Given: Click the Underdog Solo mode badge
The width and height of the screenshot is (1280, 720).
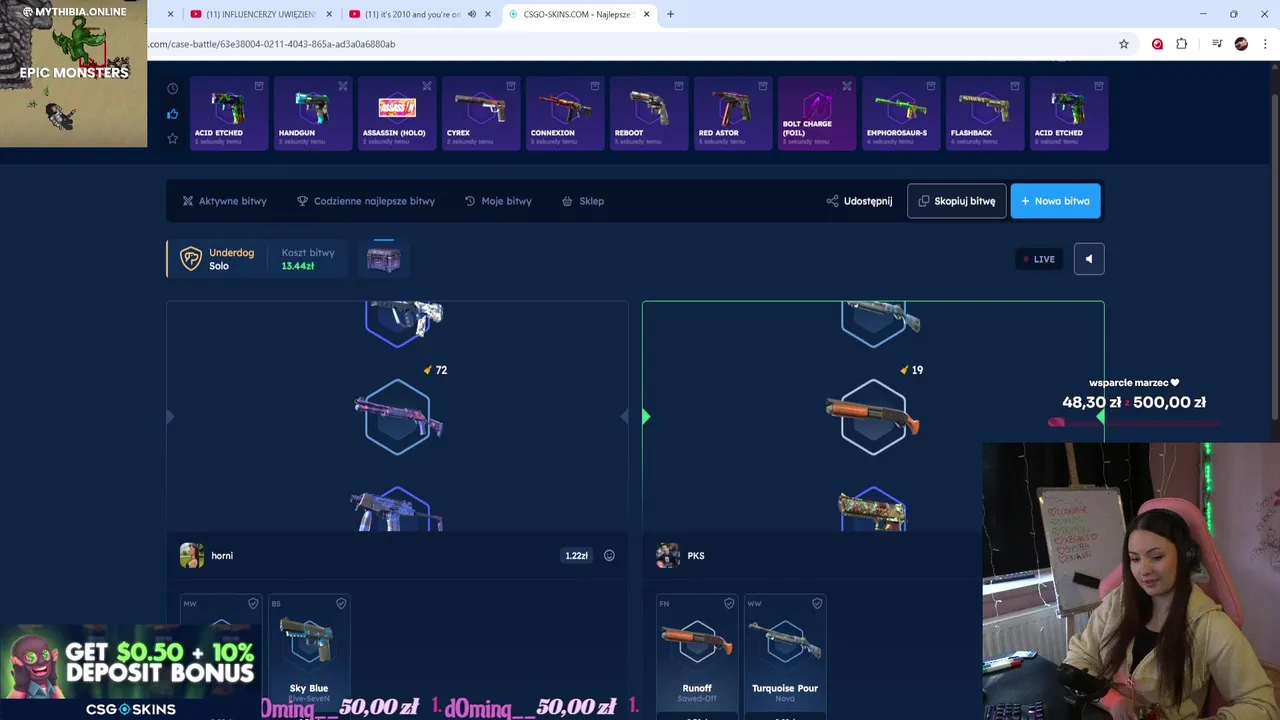Looking at the screenshot, I should point(217,259).
